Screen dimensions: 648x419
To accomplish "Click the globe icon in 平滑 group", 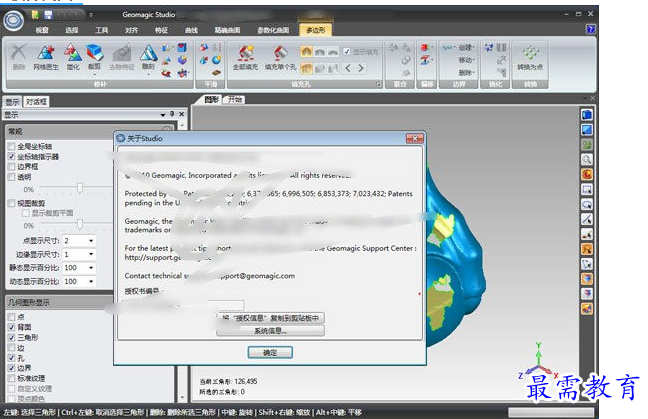I will (217, 60).
